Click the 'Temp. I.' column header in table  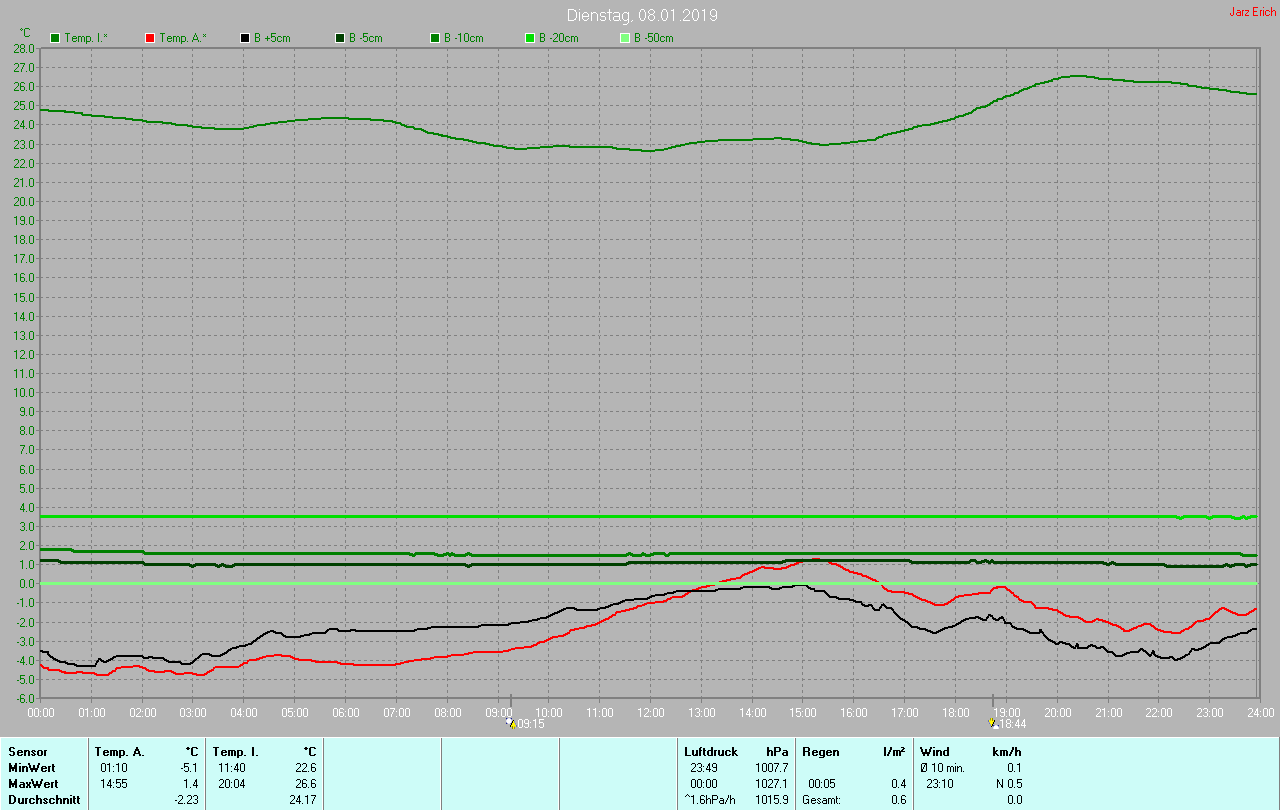(x=236, y=751)
